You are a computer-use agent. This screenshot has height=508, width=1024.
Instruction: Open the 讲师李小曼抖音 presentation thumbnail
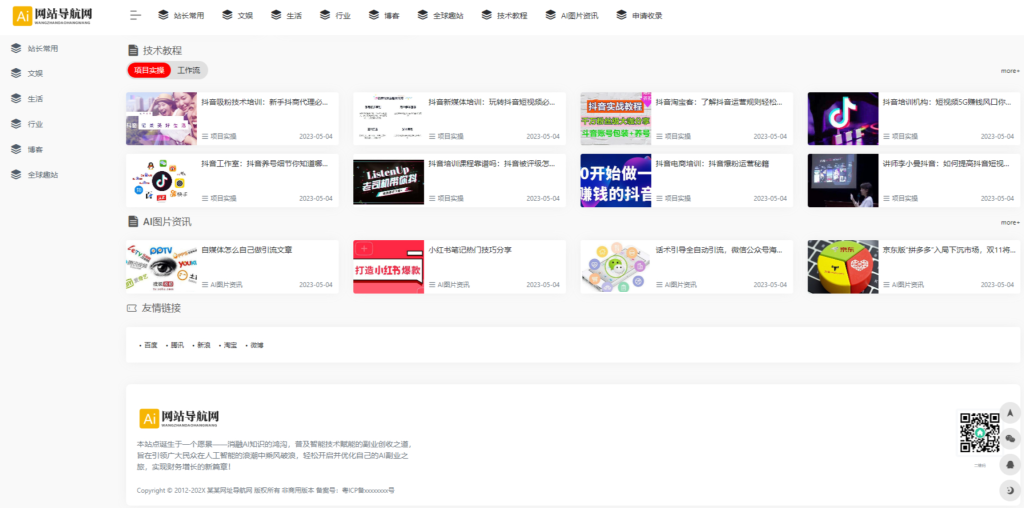pos(843,180)
